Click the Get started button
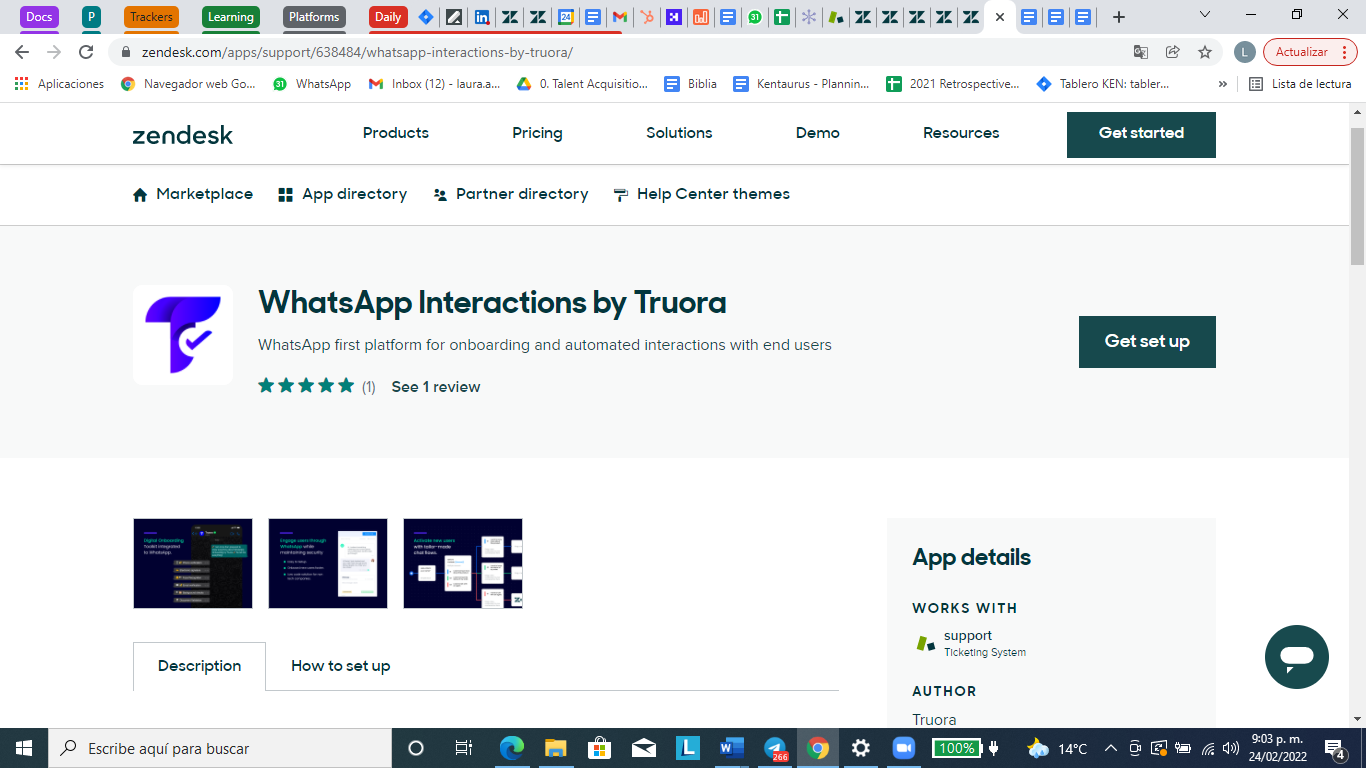1366x768 pixels. click(x=1141, y=135)
